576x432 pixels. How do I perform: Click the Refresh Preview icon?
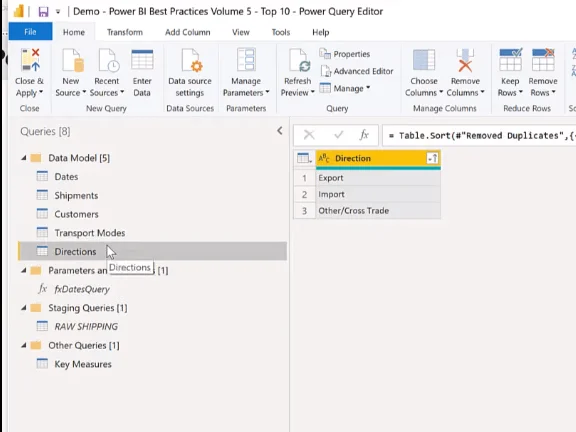pyautogui.click(x=299, y=60)
